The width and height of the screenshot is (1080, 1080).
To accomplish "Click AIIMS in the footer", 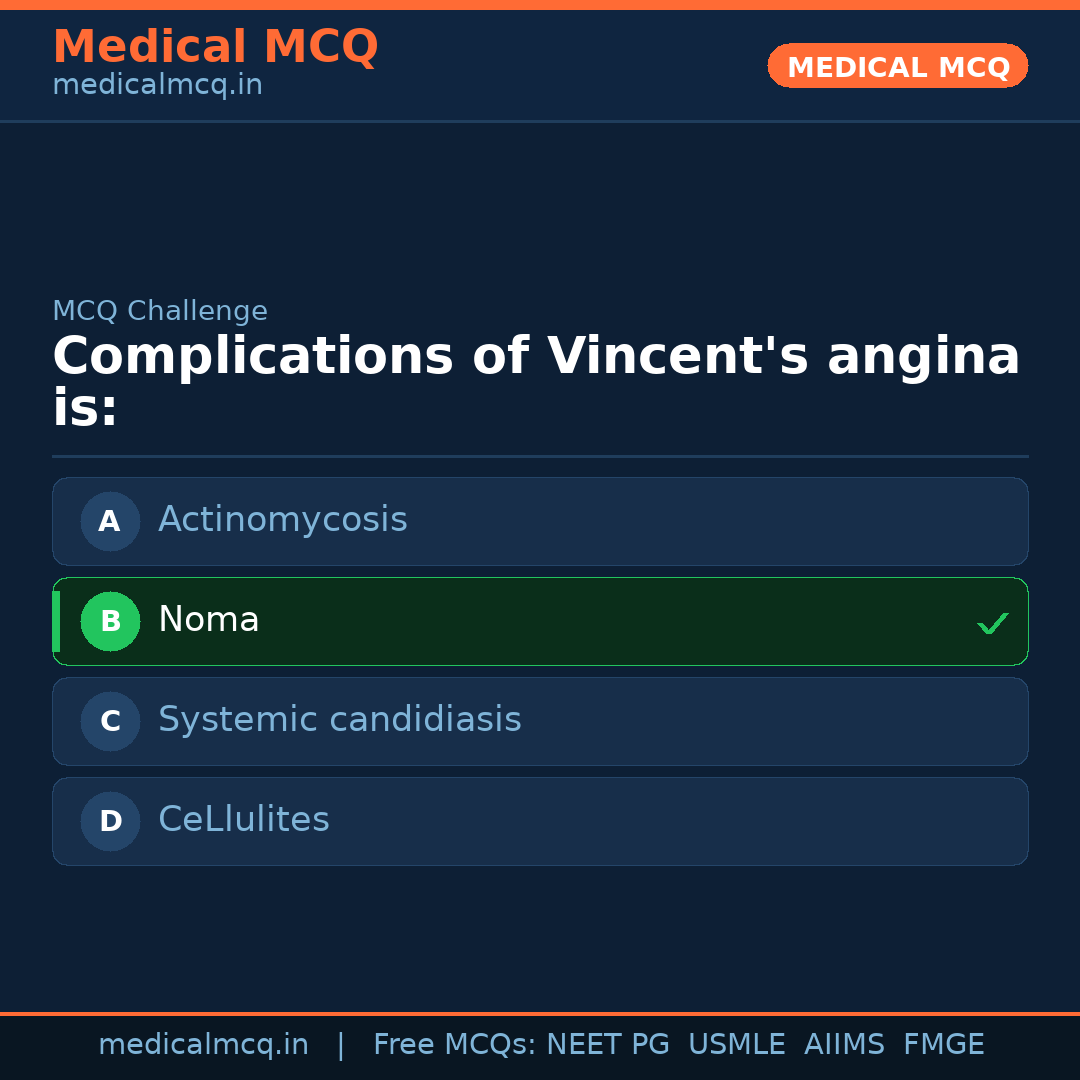I will point(844,1045).
